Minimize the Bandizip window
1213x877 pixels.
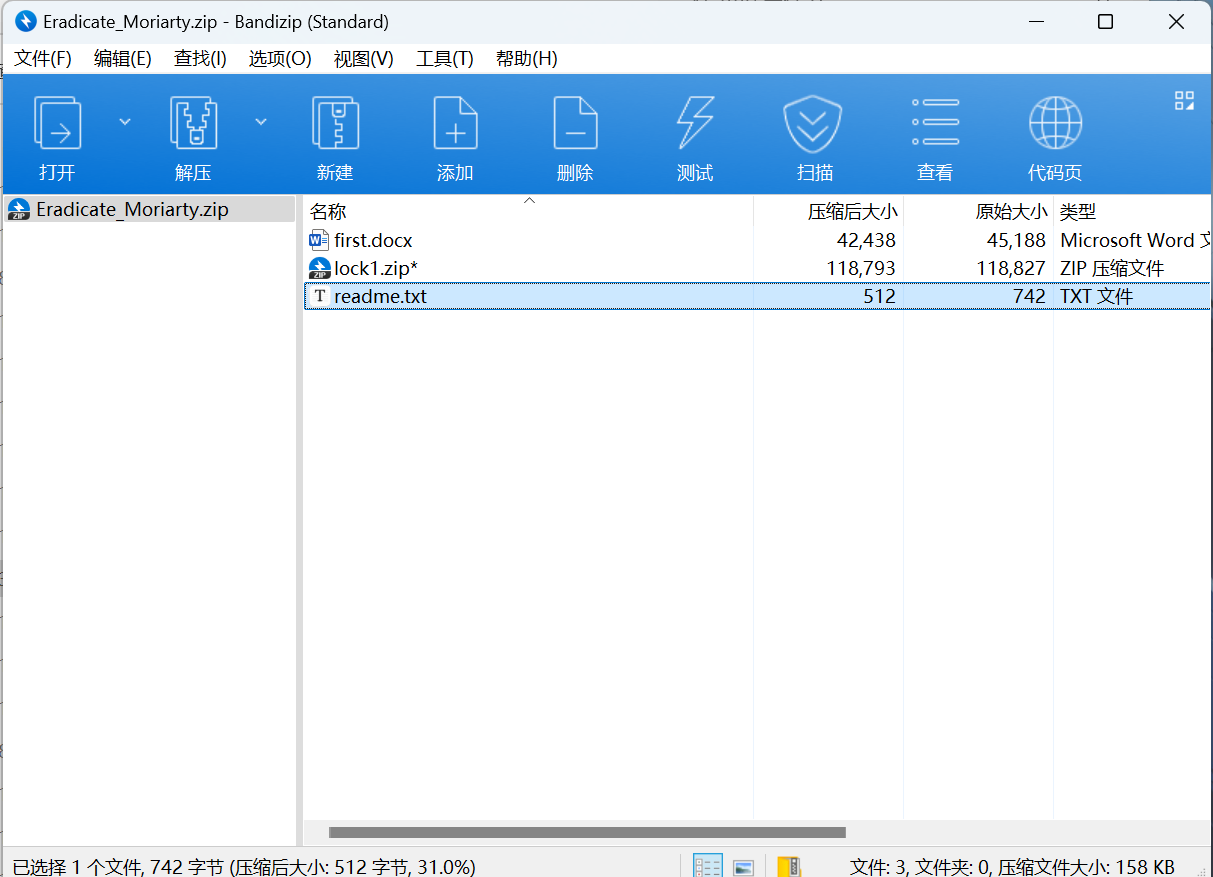pyautogui.click(x=1036, y=21)
